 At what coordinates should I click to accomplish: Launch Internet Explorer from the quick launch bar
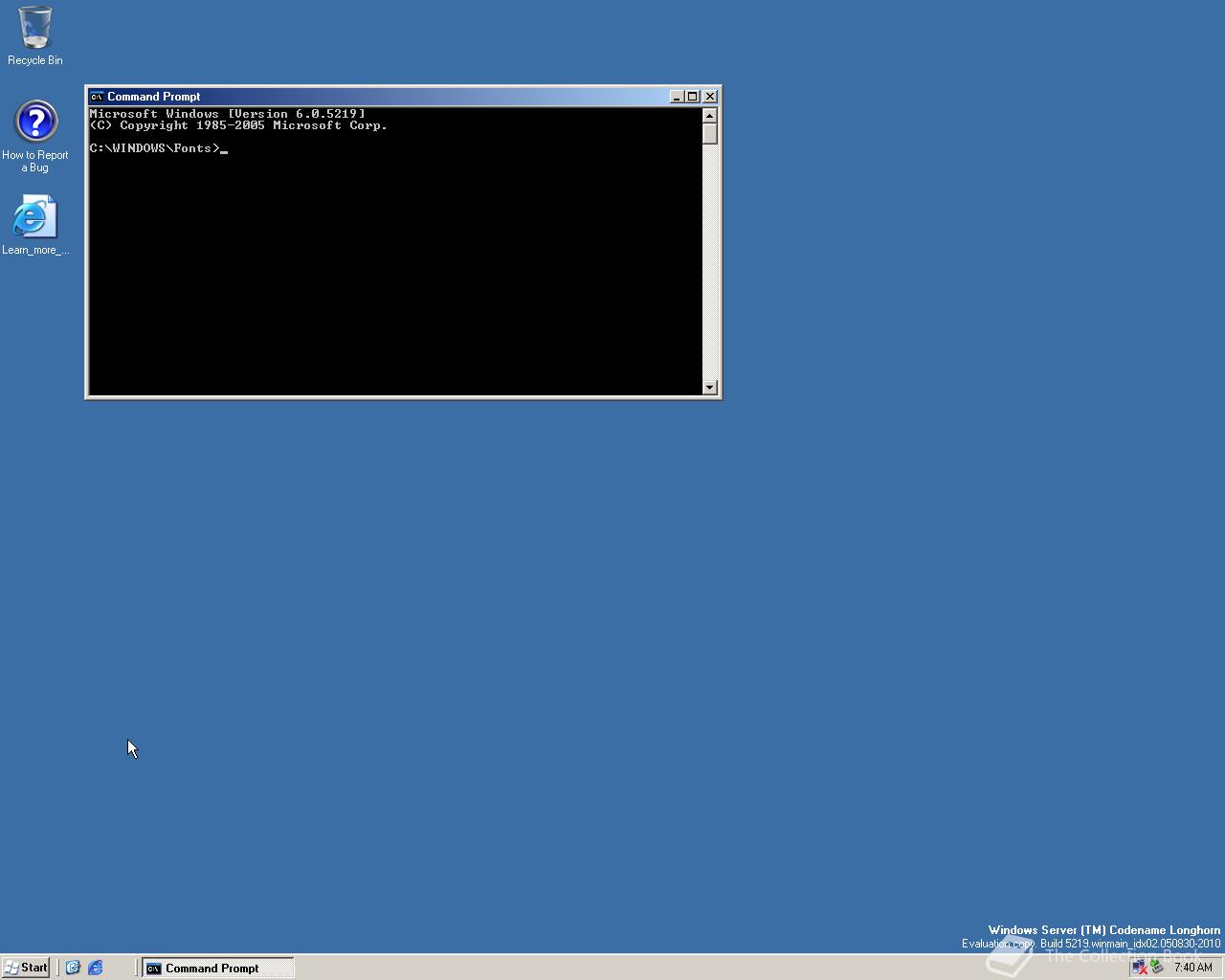pyautogui.click(x=96, y=968)
